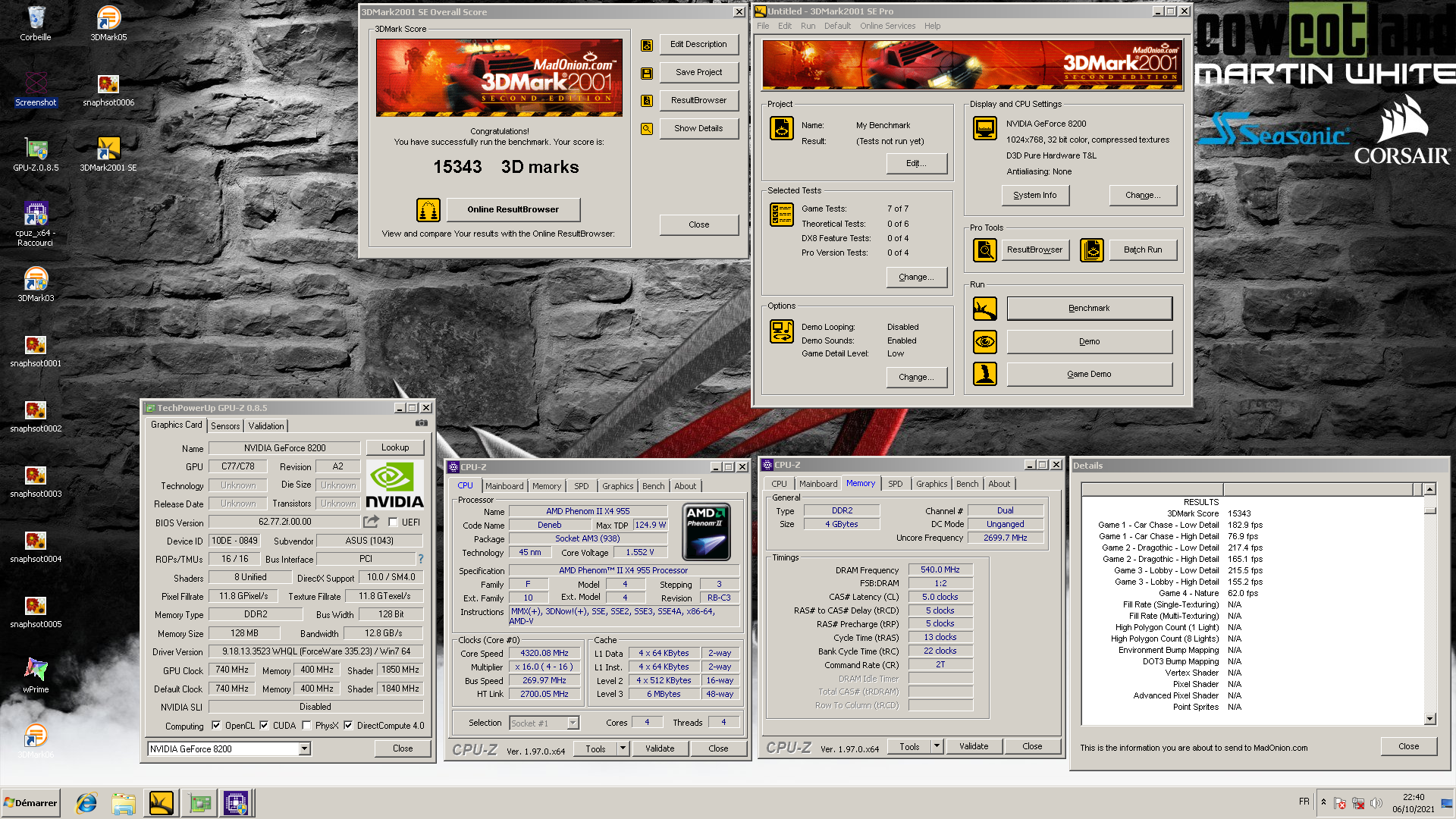Click Change in the Selected Tests group
The image size is (1456, 819).
click(916, 278)
